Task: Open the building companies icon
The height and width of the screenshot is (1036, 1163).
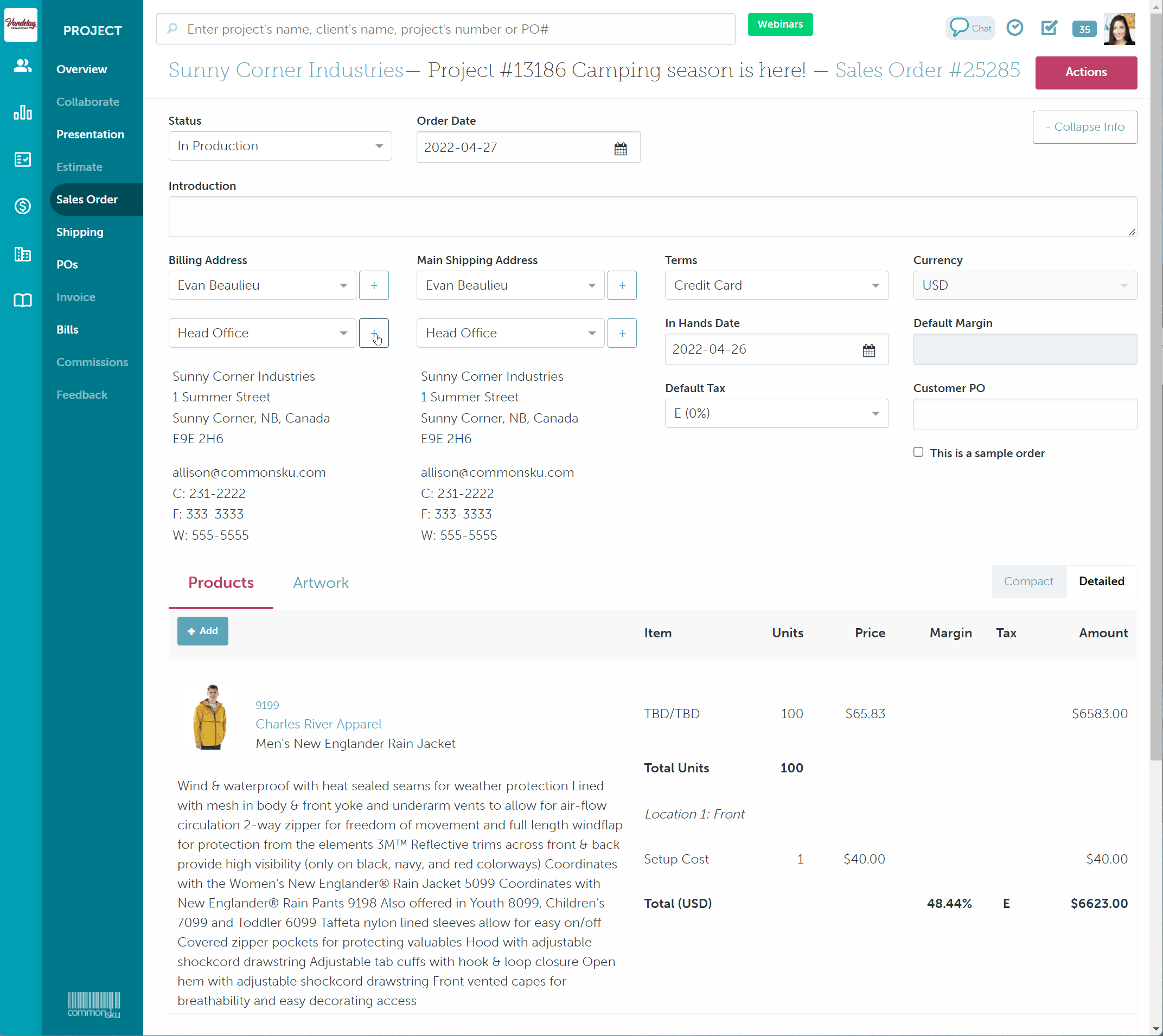Action: tap(22, 254)
